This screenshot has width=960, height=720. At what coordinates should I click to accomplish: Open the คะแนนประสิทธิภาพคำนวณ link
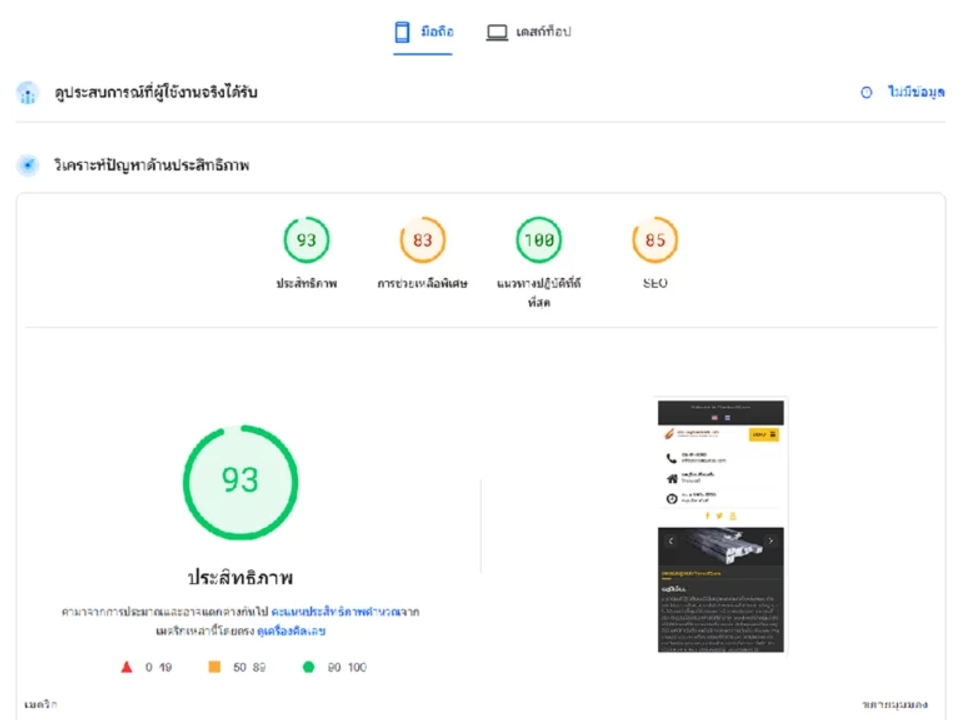[x=337, y=612]
